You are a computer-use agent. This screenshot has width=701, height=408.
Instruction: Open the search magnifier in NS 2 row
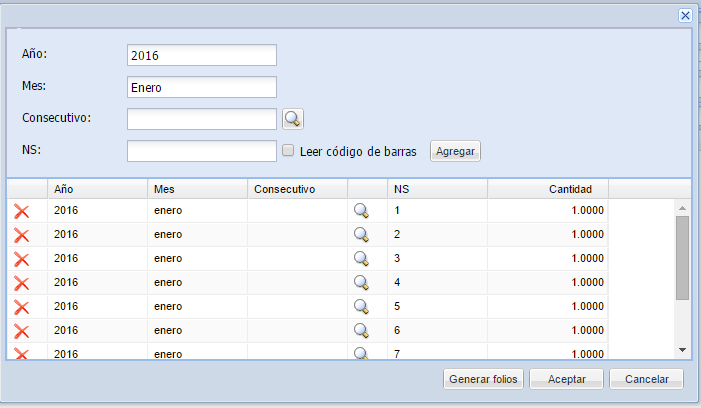(361, 235)
